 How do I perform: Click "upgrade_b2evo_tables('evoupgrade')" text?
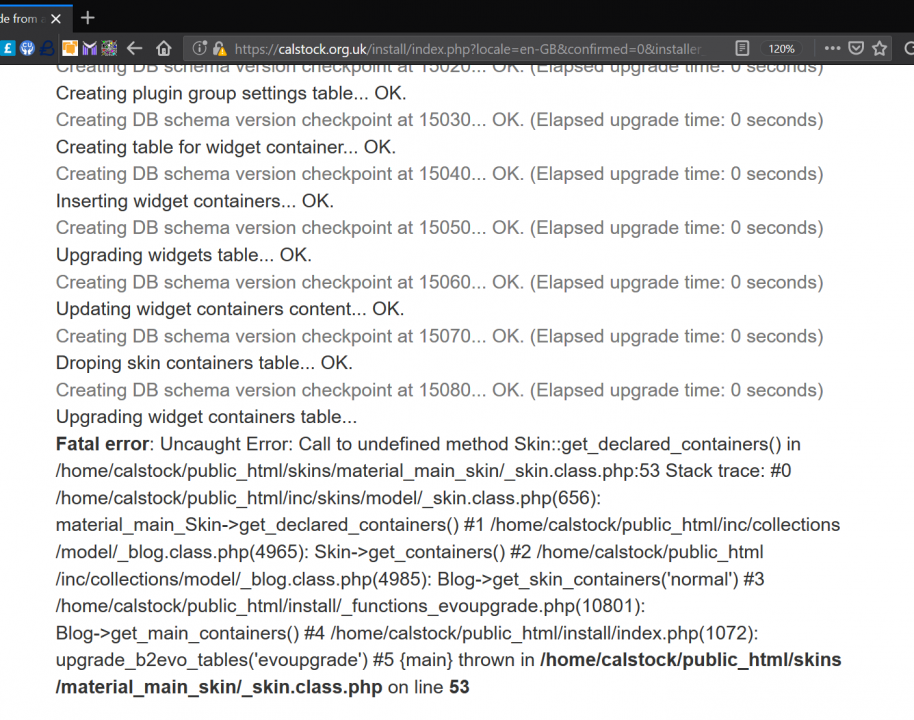[x=212, y=660]
